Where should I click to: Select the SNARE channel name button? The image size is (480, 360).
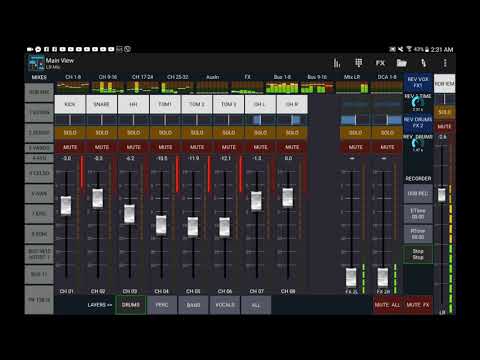click(101, 104)
